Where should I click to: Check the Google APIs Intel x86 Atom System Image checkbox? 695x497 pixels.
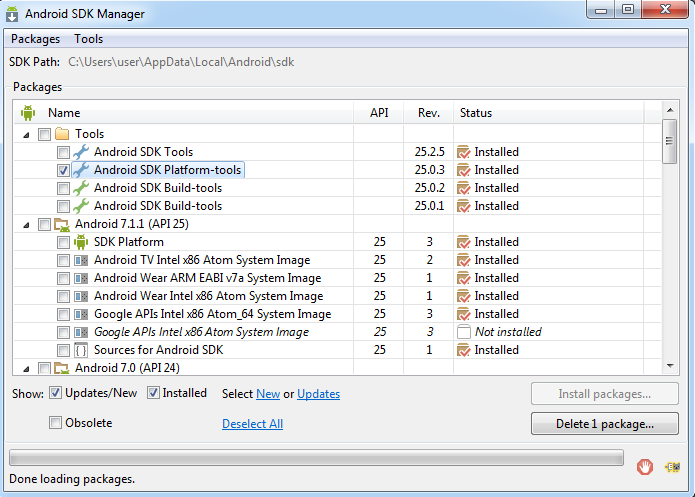tap(63, 332)
